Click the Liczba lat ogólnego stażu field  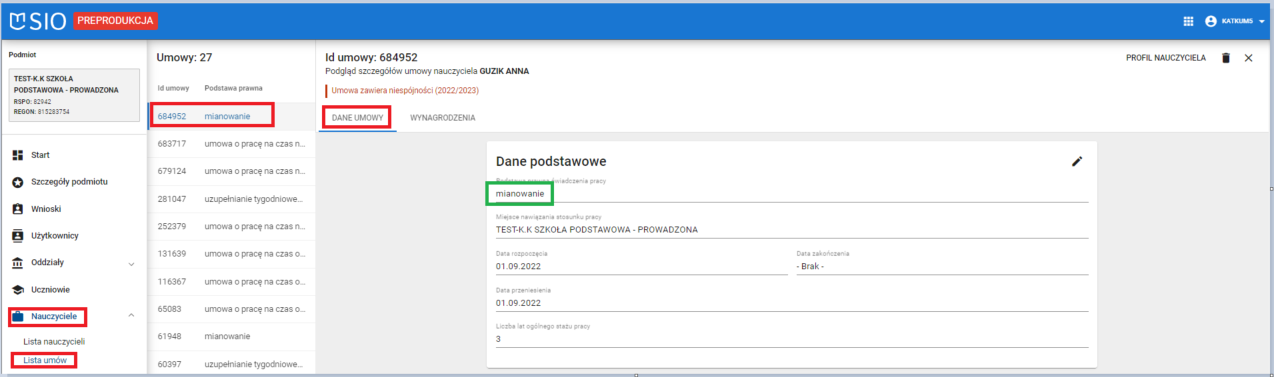pyautogui.click(x=791, y=334)
